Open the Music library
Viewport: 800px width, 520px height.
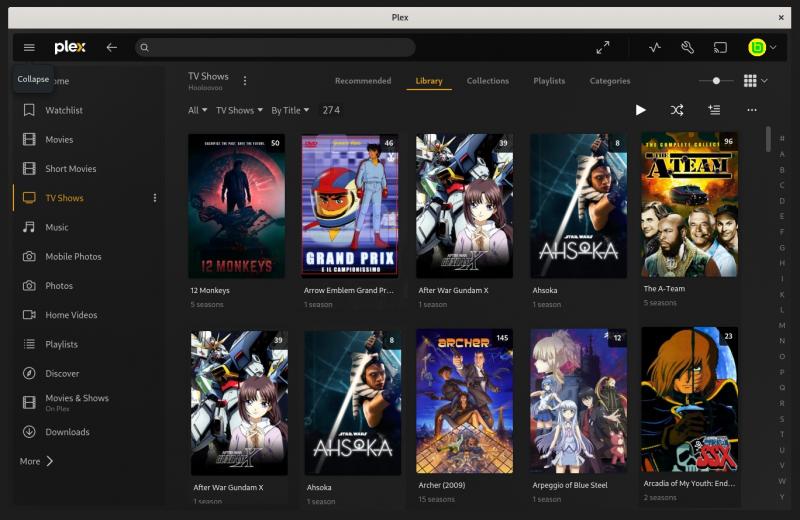point(57,227)
